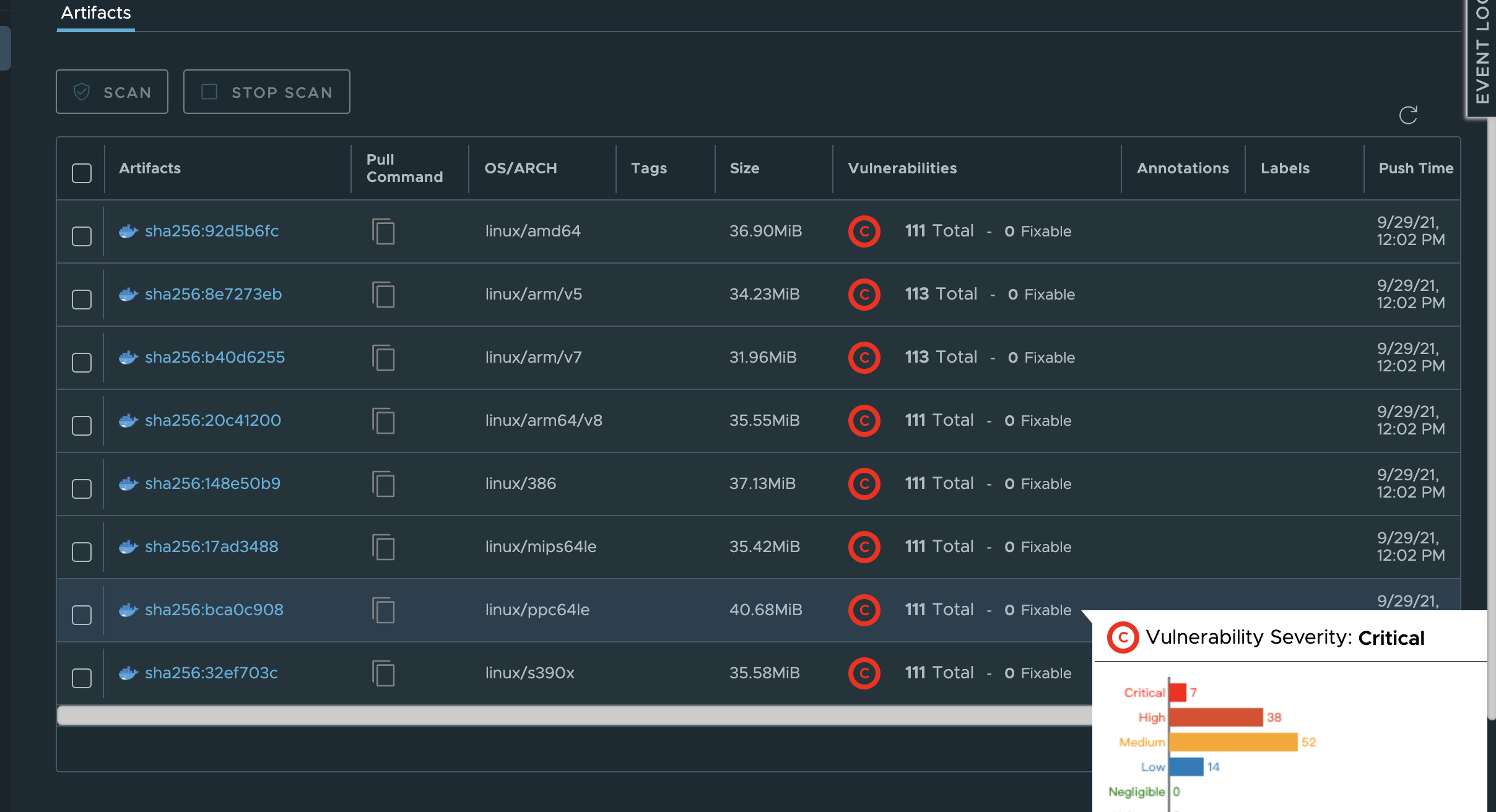Click severity badge on linux/arm64/v8 row

(864, 420)
